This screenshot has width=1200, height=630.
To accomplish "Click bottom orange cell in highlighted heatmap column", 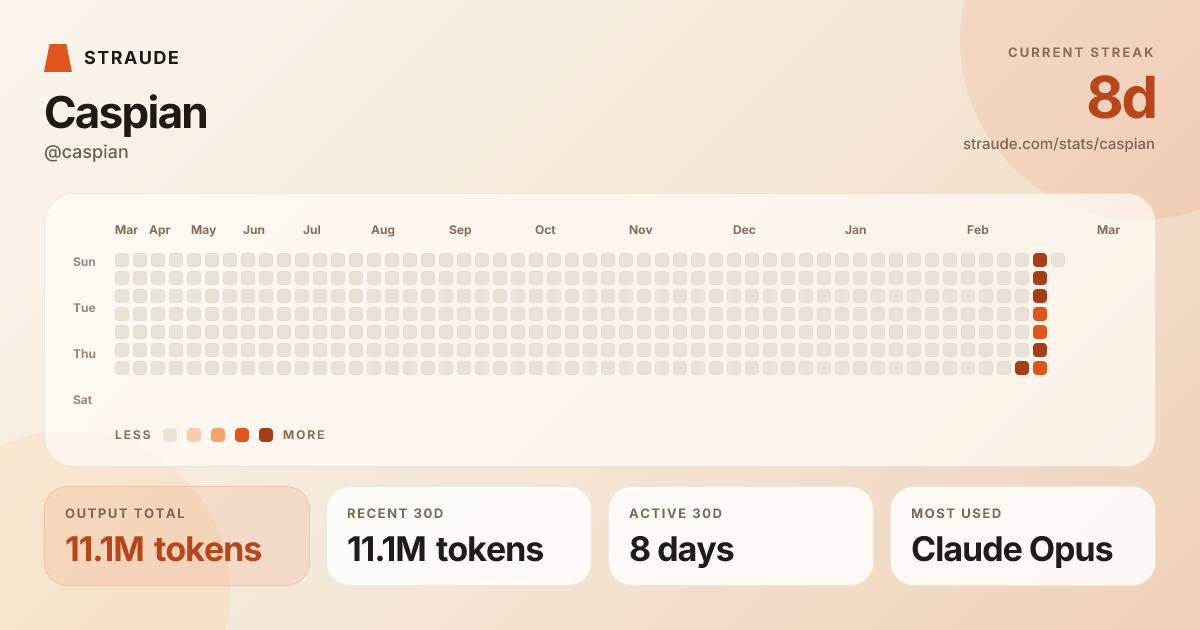I will click(x=1040, y=368).
